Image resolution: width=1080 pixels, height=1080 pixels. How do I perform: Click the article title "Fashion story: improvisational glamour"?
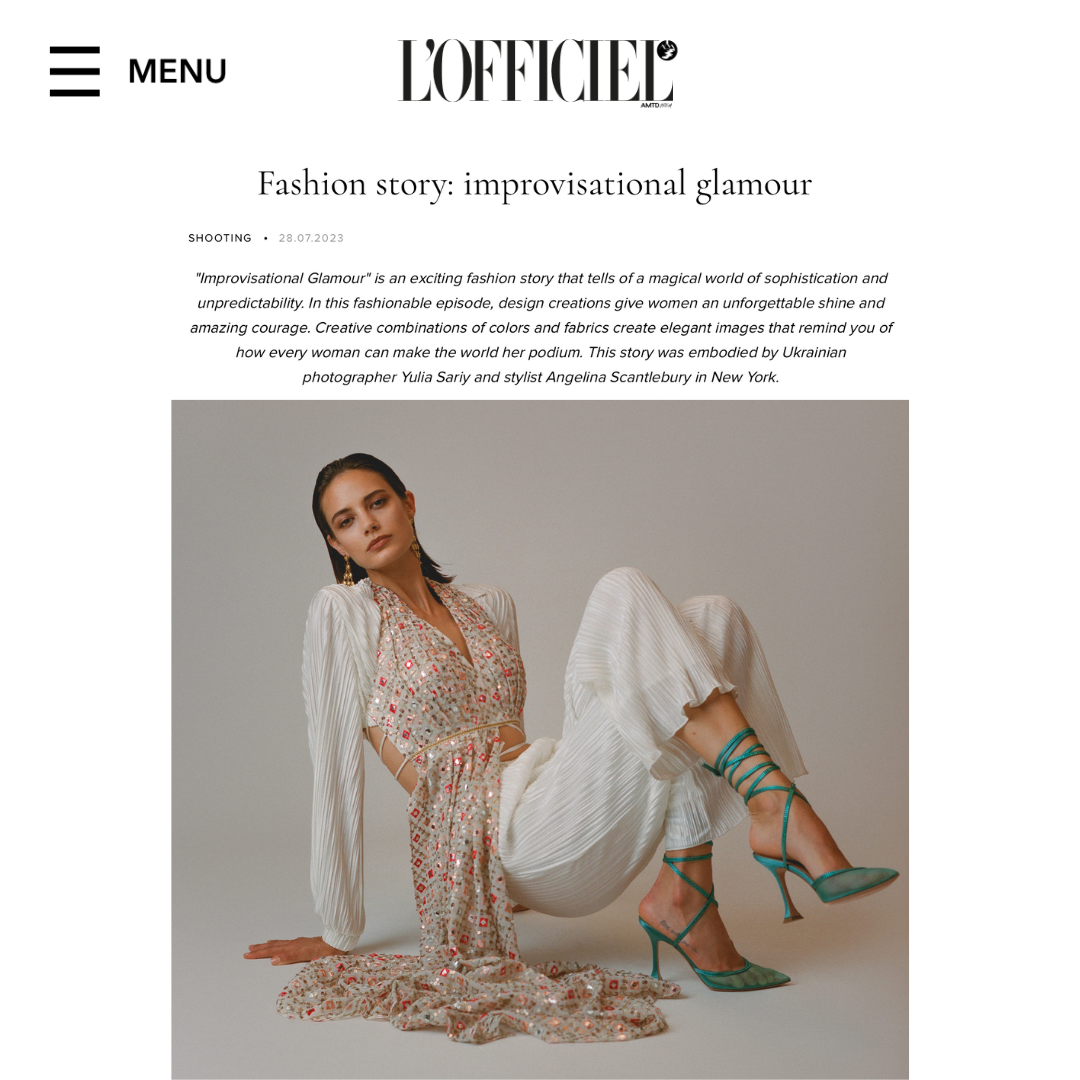[x=534, y=184]
